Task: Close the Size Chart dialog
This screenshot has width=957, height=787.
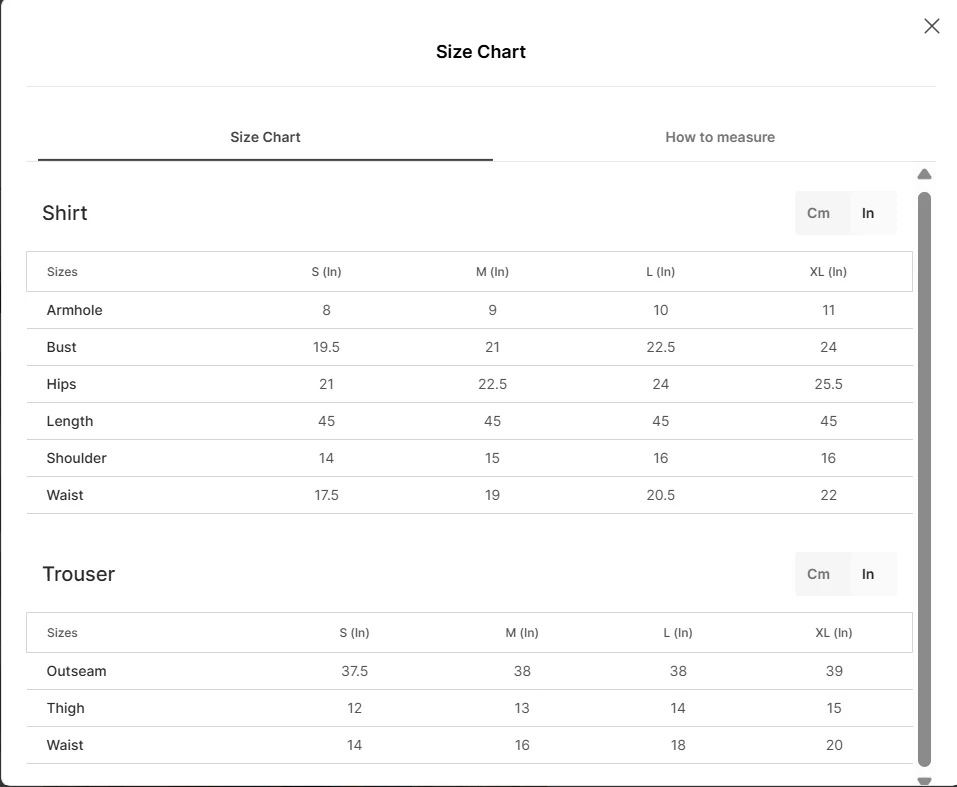Action: coord(932,26)
